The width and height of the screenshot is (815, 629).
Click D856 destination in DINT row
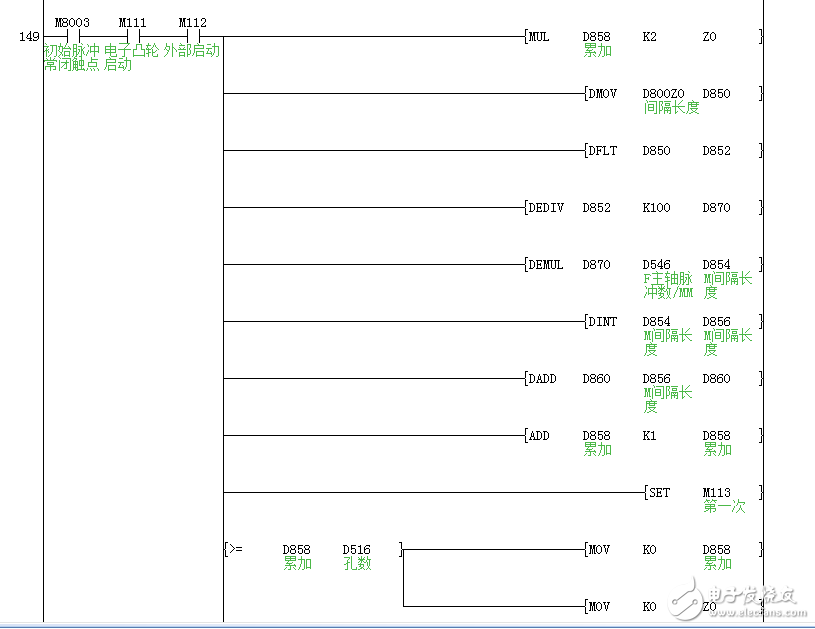(x=716, y=322)
